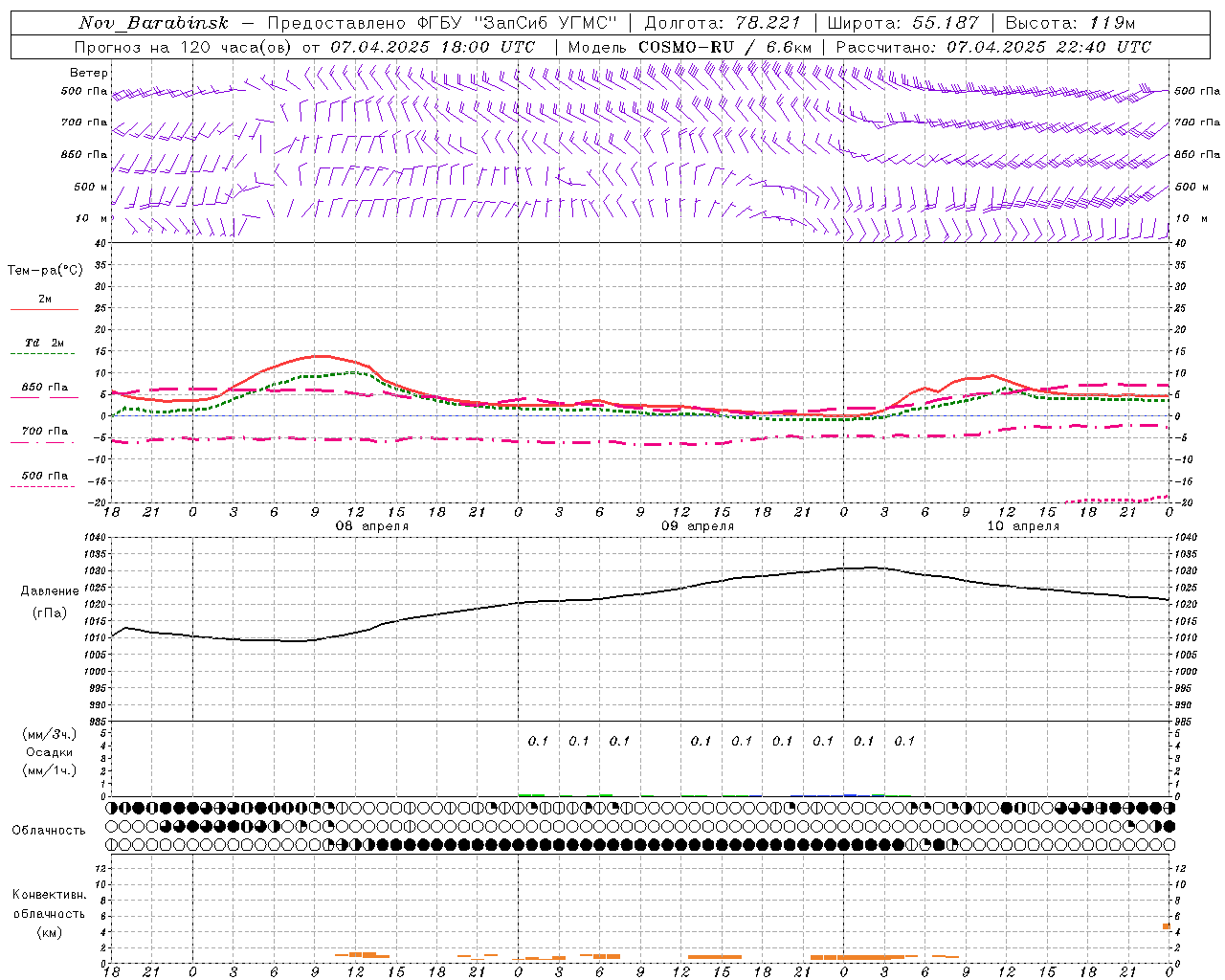Click the orange convective cloud bar near 4 km
The height and width of the screenshot is (980, 1225).
(1167, 925)
